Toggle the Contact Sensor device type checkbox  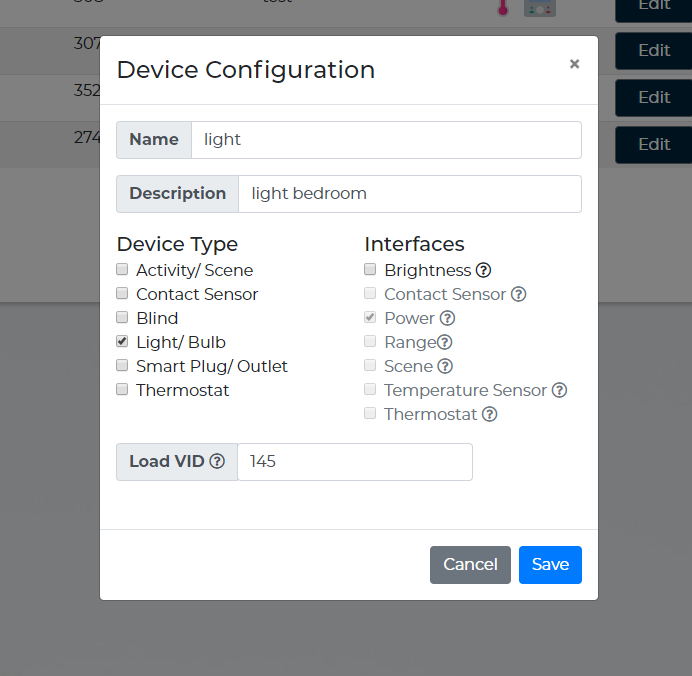[122, 294]
